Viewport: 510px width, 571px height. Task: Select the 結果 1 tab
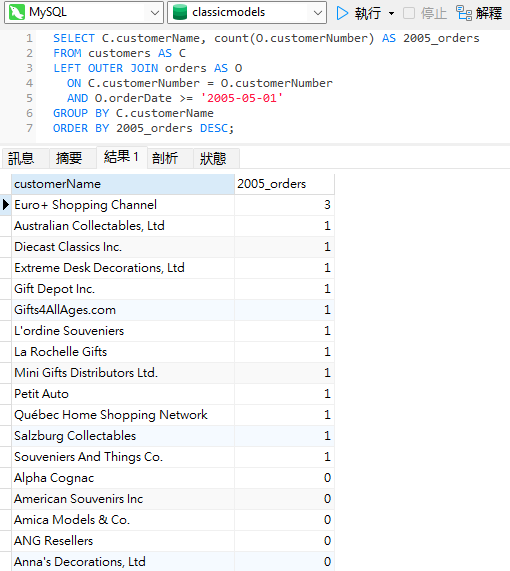click(x=122, y=157)
